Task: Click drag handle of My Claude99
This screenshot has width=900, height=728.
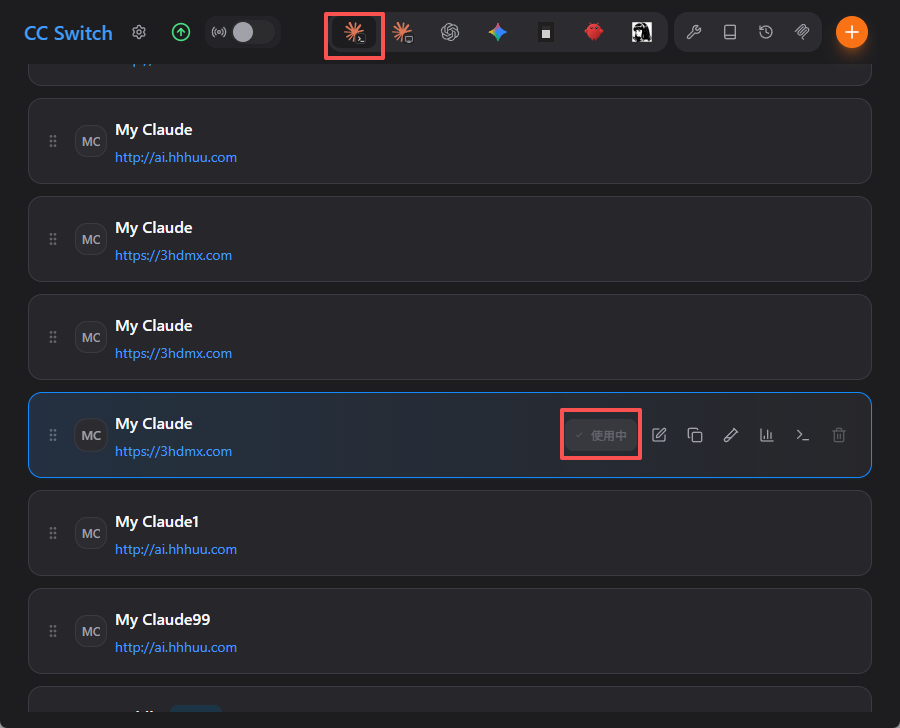Action: point(53,631)
